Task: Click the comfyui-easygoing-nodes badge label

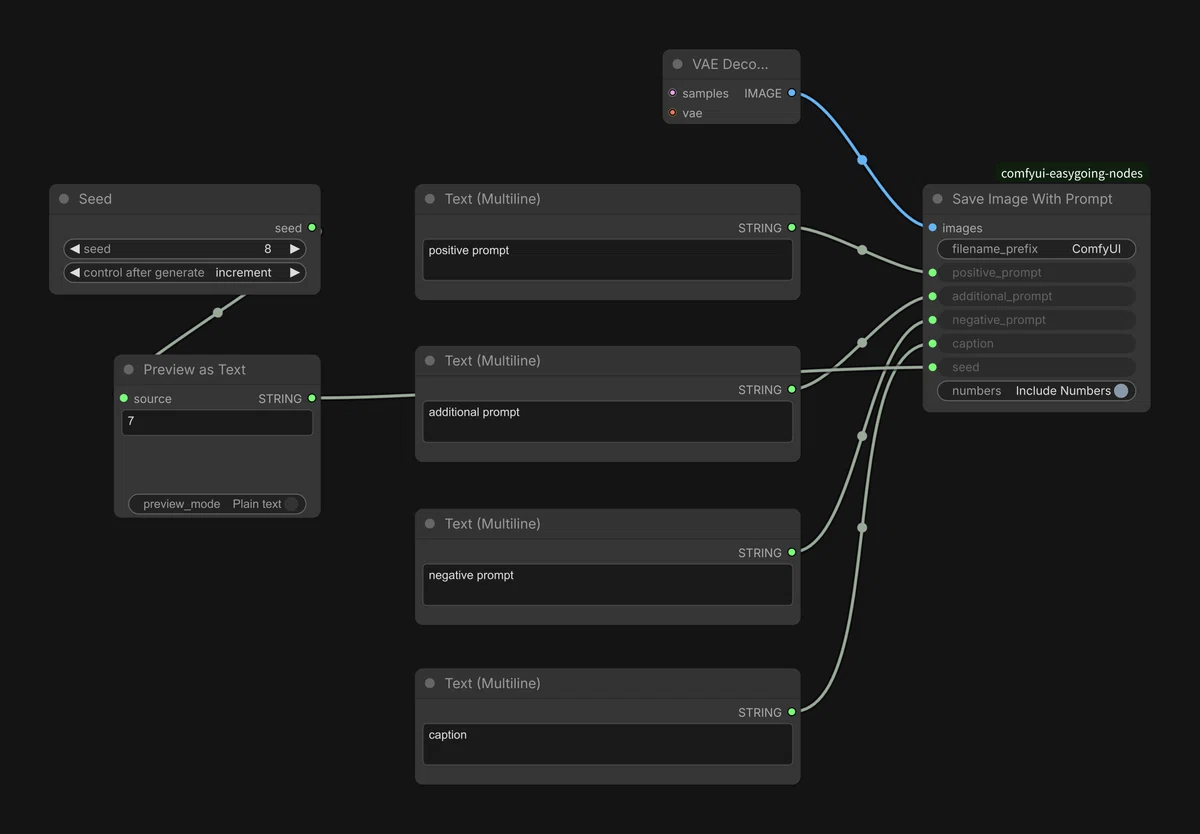Action: (1072, 173)
